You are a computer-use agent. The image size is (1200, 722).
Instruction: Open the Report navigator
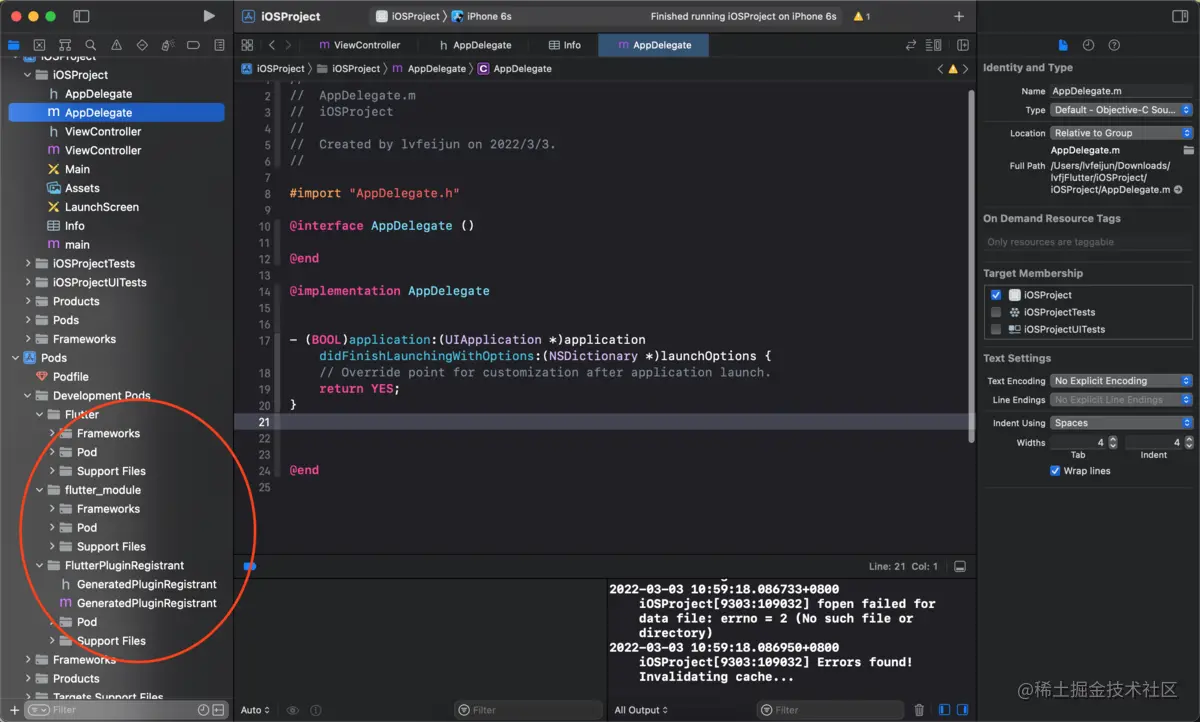click(x=219, y=45)
